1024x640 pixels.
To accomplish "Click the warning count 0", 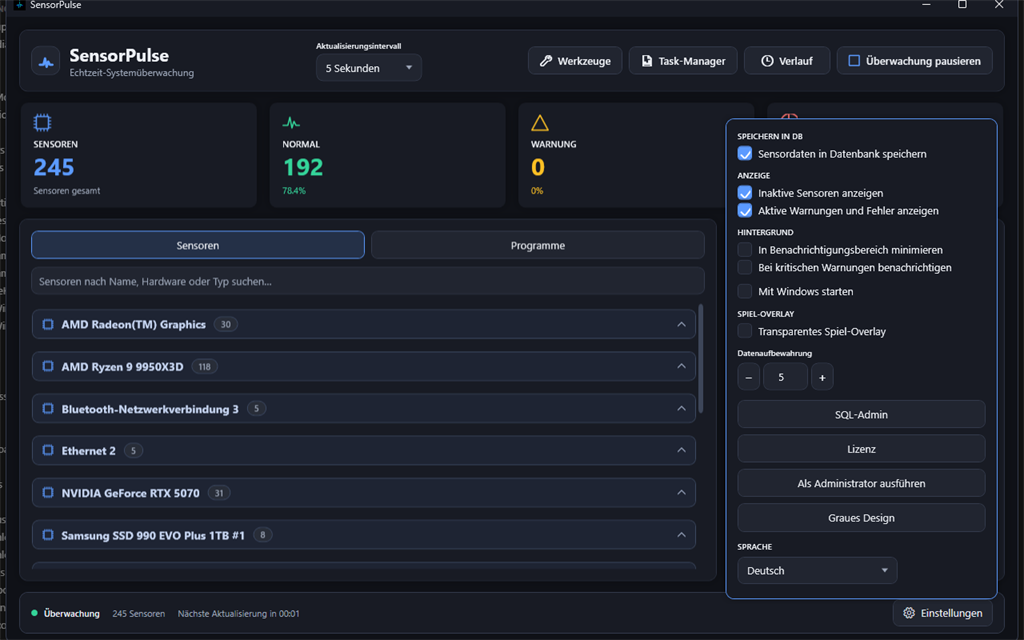I will tap(537, 167).
